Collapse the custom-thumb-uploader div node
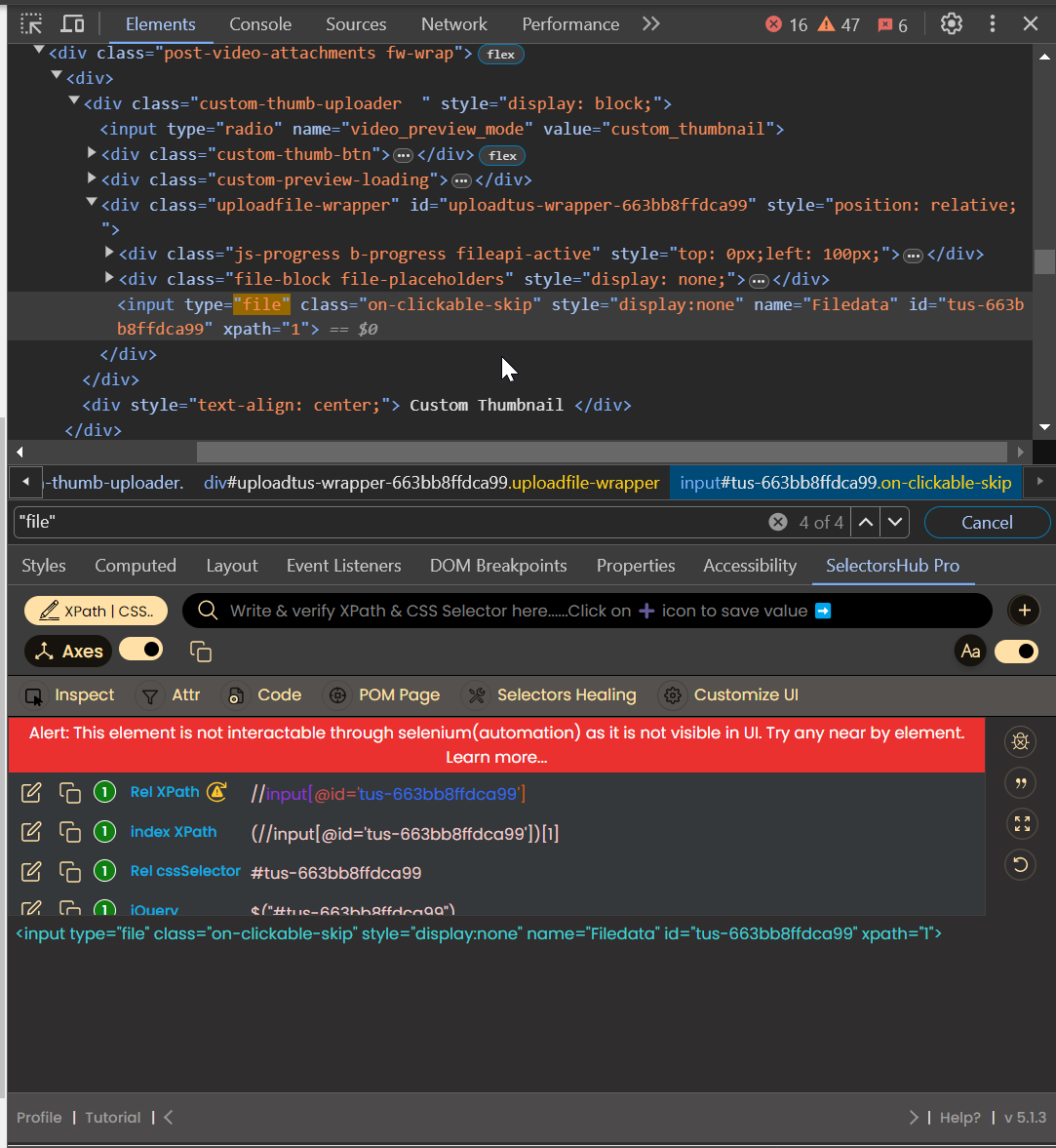 pos(74,100)
